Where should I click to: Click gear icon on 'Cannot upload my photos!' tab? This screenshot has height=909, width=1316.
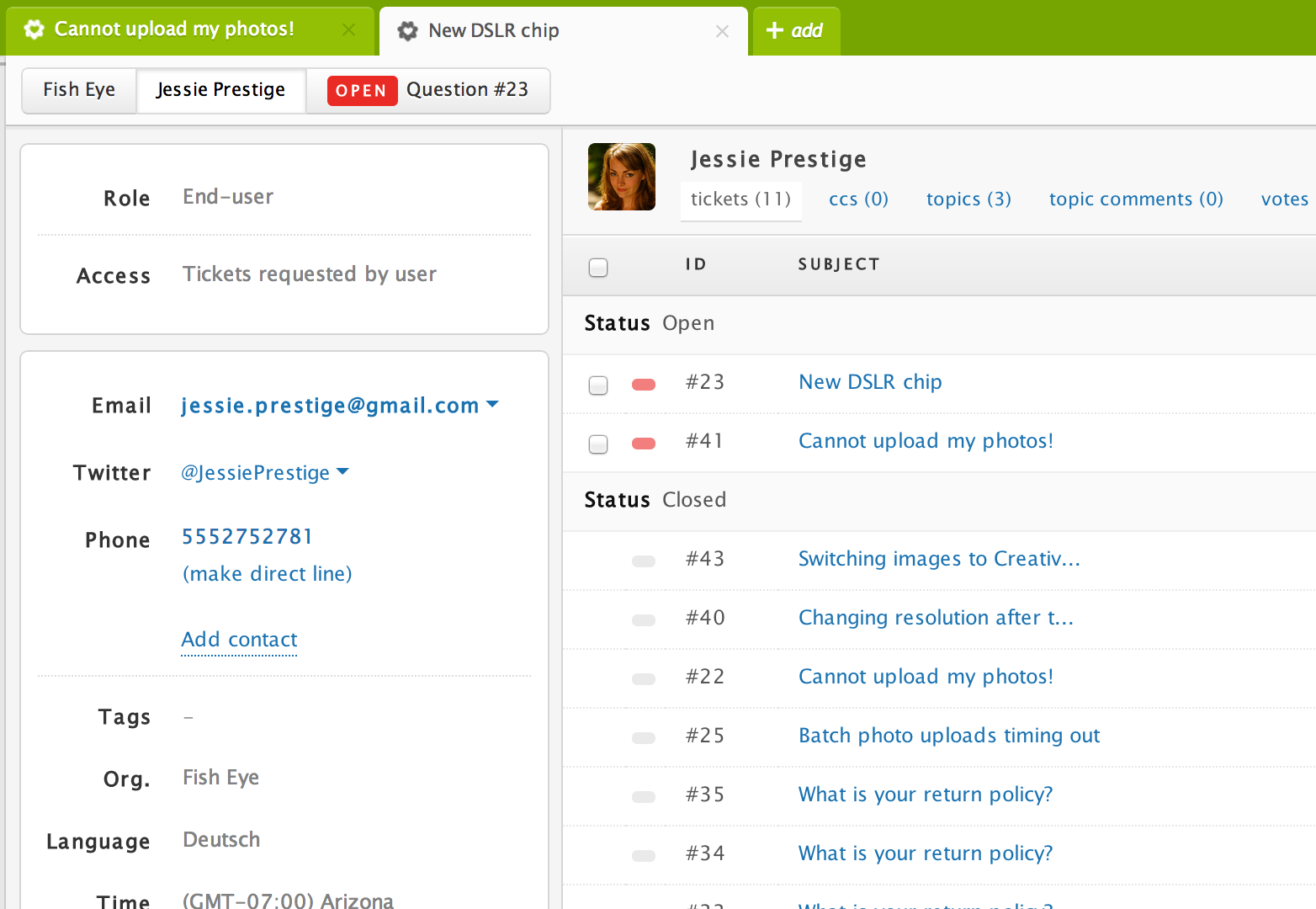[x=34, y=29]
